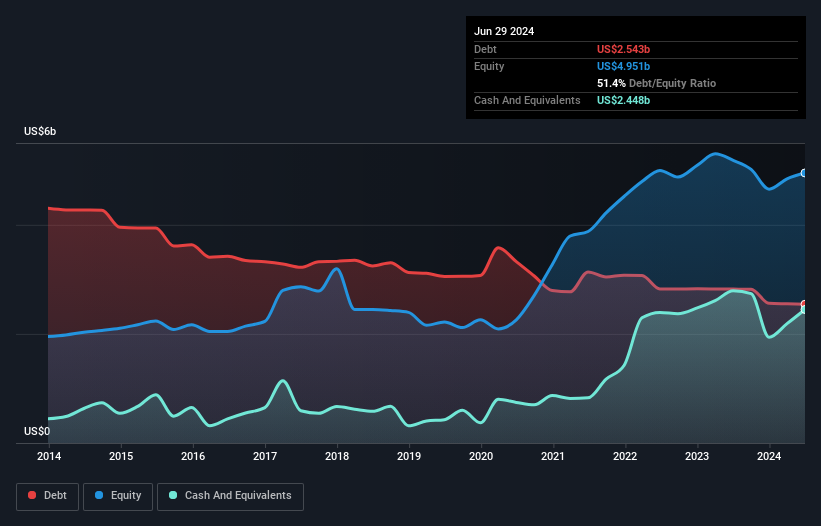
Task: Click the 51.4% Debt/Equity Ratio text
Action: point(656,83)
